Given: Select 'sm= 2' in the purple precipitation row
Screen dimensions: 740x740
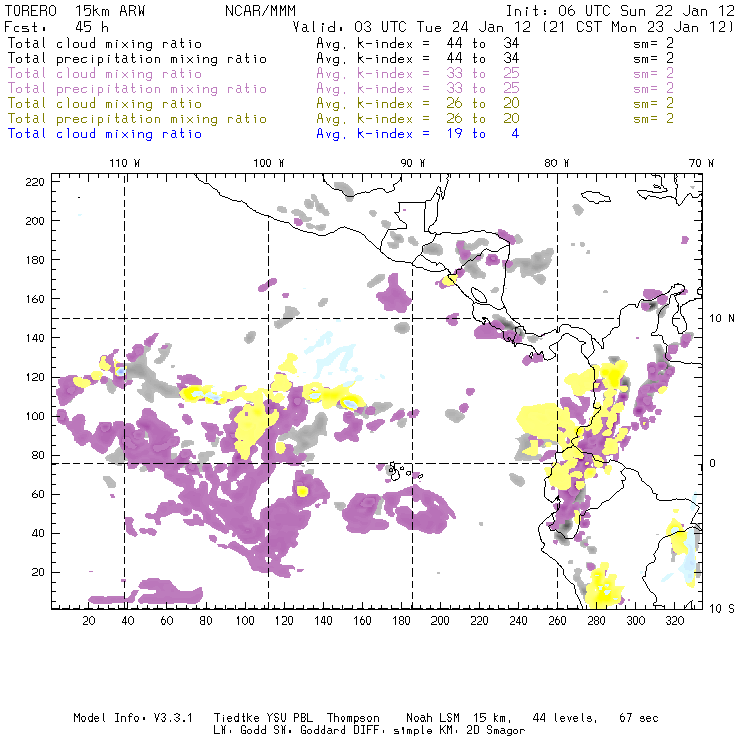Looking at the screenshot, I should point(653,89).
